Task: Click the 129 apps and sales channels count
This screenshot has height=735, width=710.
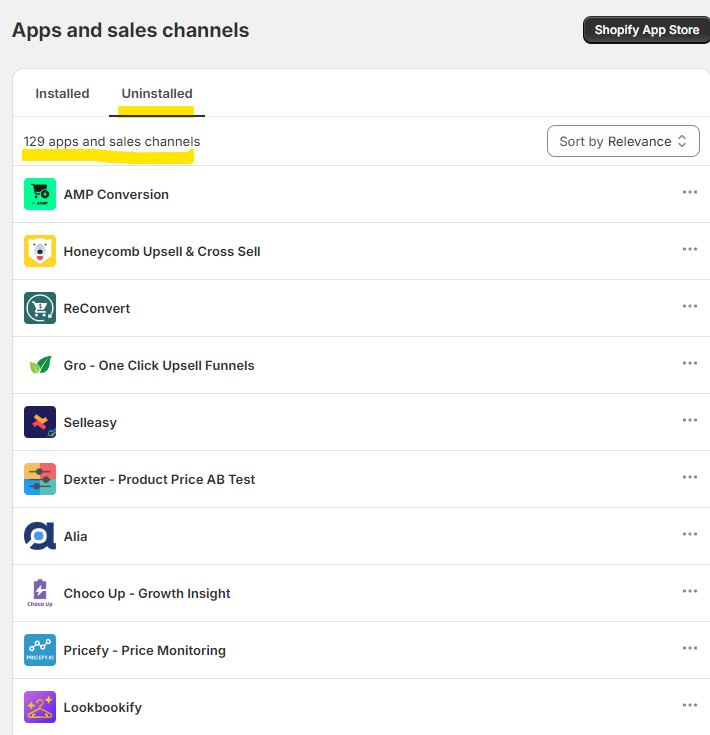Action: (x=112, y=142)
